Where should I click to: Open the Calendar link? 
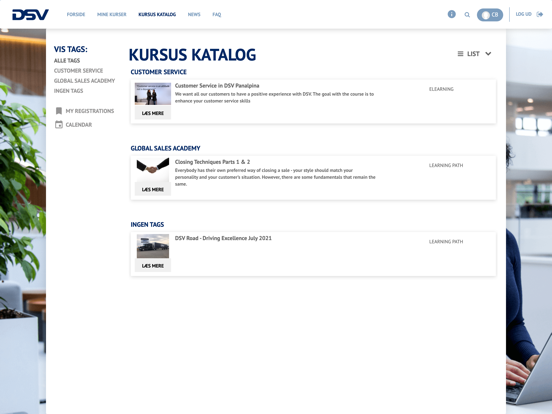pos(79,125)
